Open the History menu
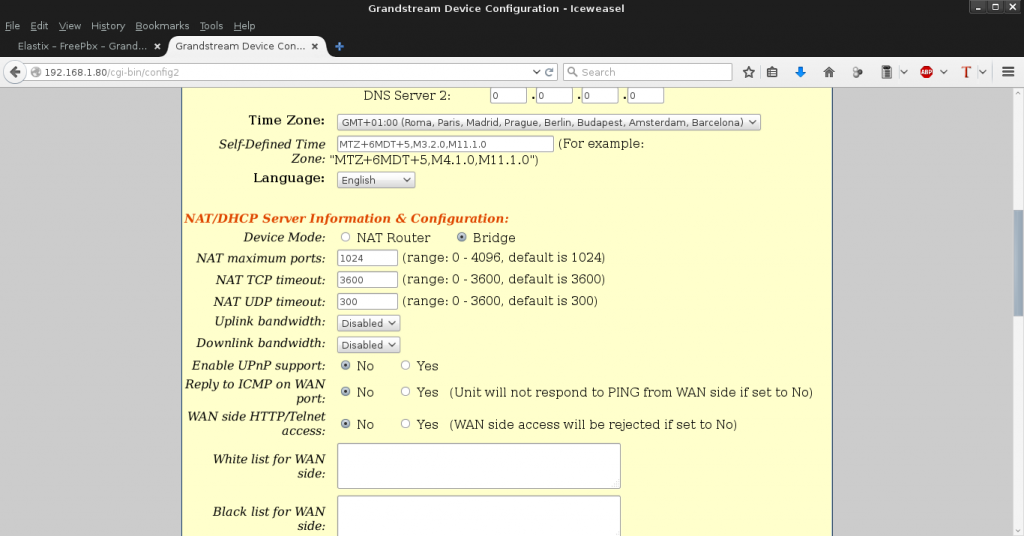The image size is (1024, 536). pos(107,25)
